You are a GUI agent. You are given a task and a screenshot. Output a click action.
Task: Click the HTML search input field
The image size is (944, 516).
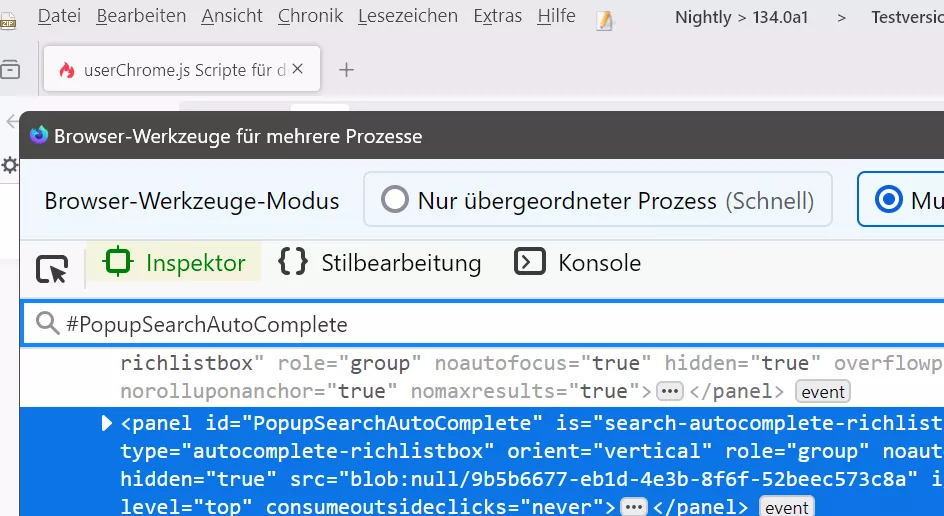point(480,324)
